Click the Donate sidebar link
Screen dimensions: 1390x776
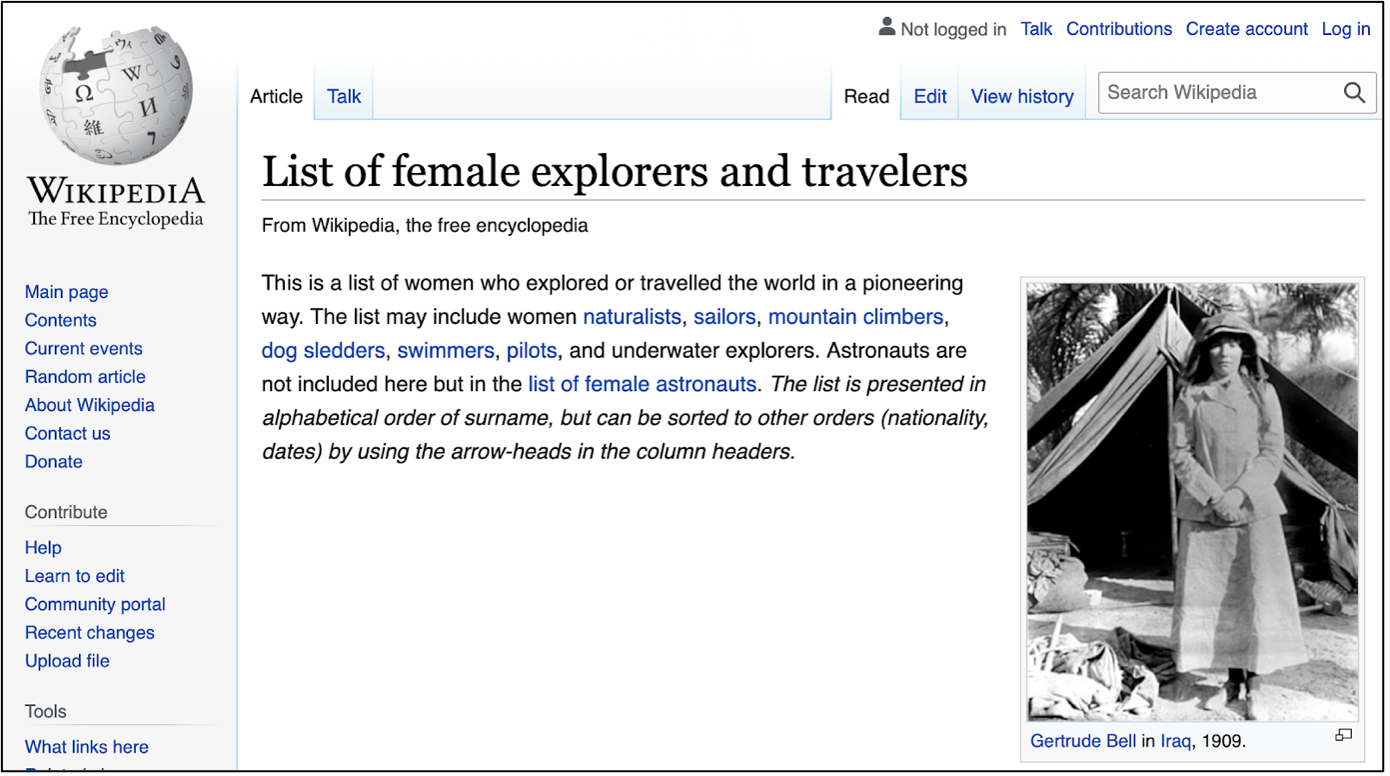point(54,462)
